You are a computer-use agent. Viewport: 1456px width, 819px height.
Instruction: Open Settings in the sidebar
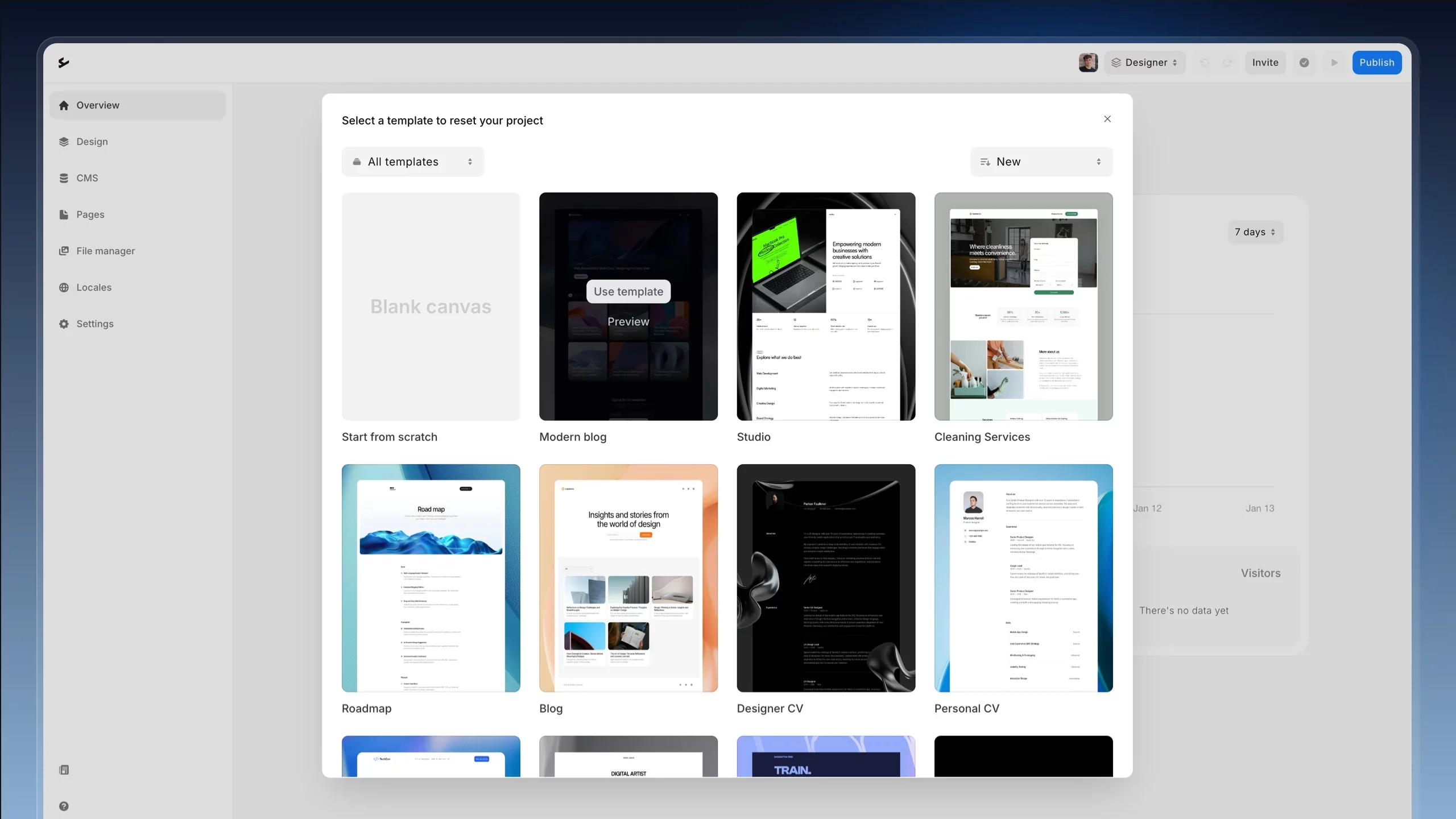tap(95, 324)
